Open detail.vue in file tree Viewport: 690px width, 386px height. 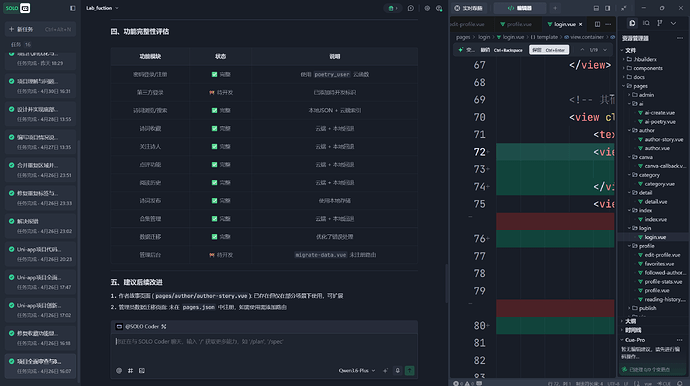(x=656, y=202)
